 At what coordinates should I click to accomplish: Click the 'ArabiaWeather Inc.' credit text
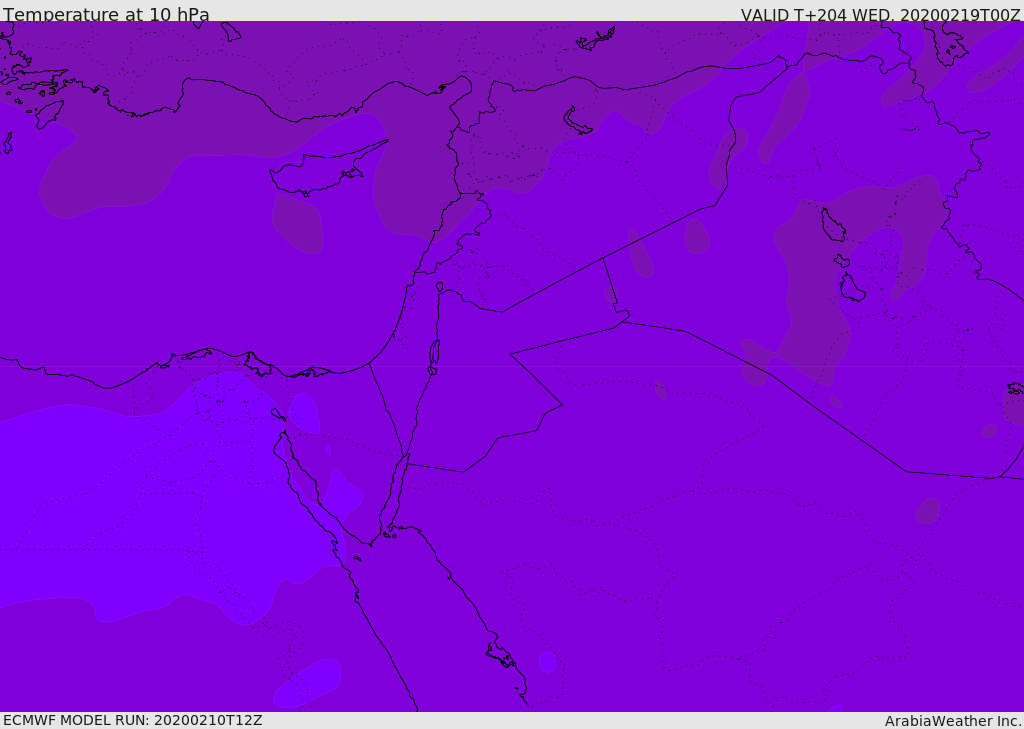(953, 720)
